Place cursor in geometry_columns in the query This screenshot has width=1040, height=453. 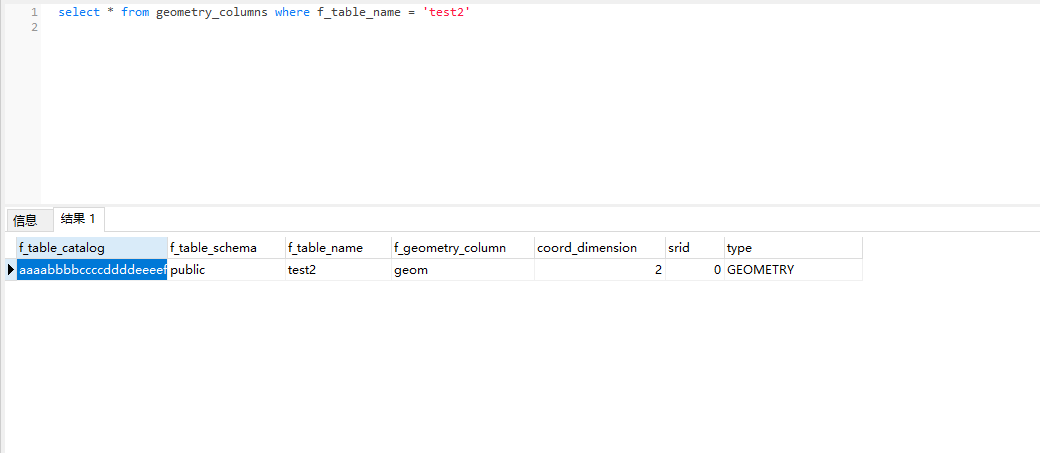coord(212,13)
